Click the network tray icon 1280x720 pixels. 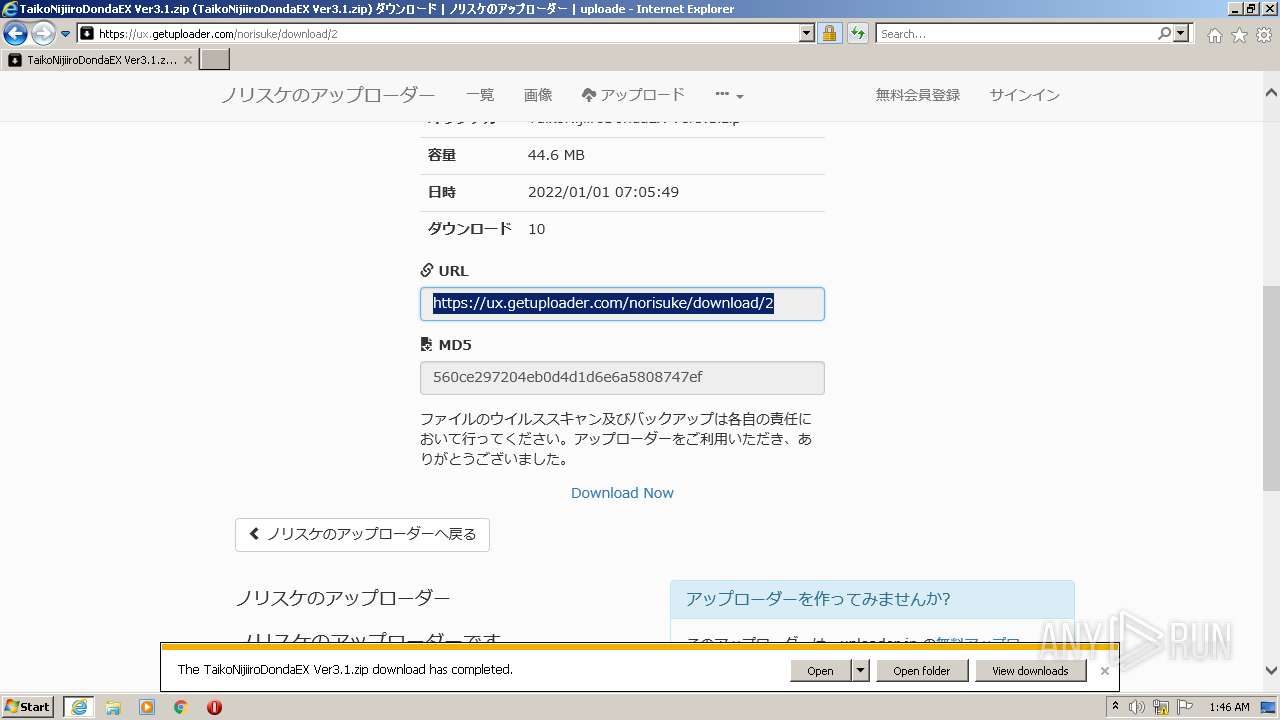[x=1160, y=707]
